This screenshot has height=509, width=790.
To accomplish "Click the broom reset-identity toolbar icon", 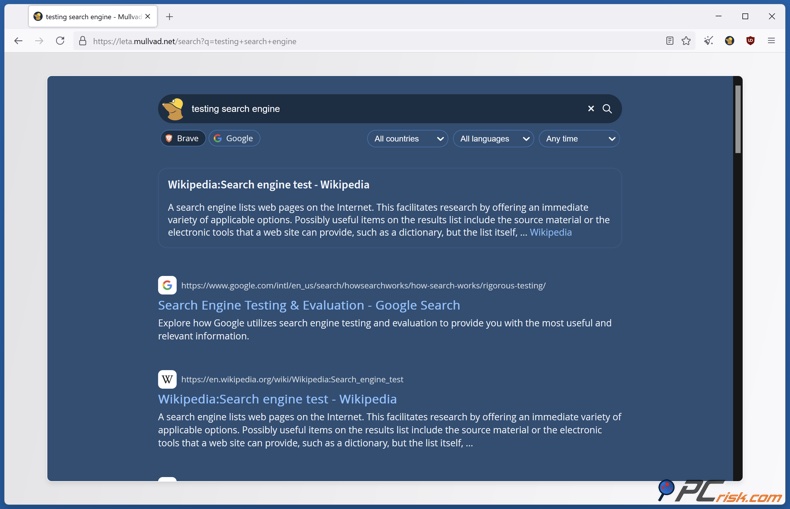I will [708, 41].
